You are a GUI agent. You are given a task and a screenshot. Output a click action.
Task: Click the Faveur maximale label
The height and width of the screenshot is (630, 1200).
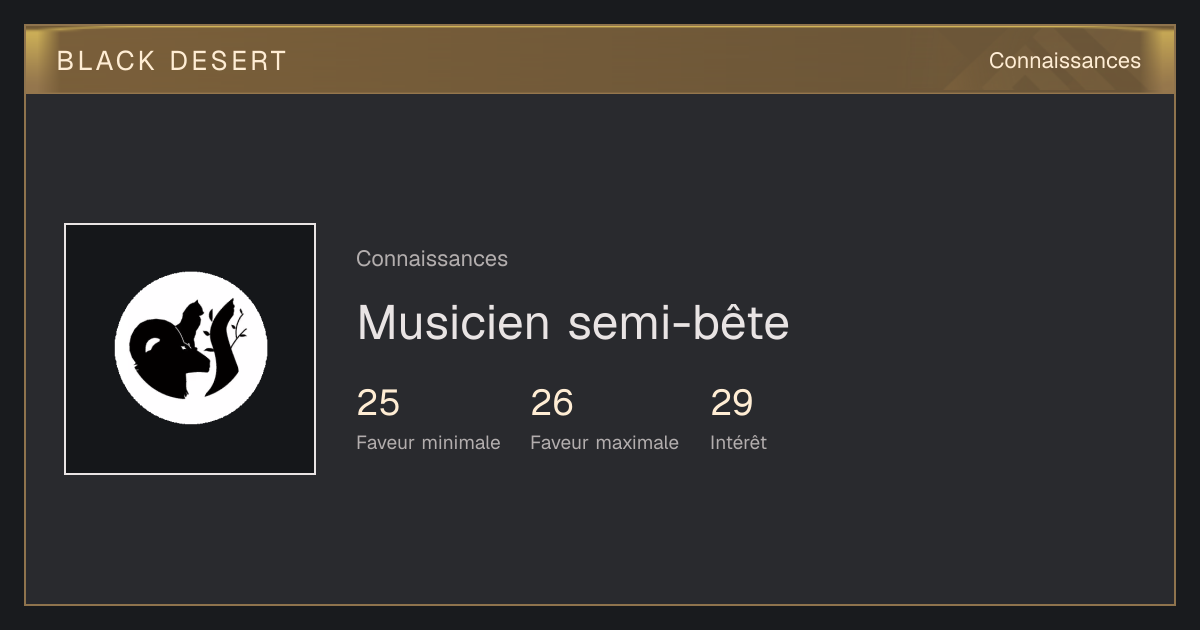(604, 443)
